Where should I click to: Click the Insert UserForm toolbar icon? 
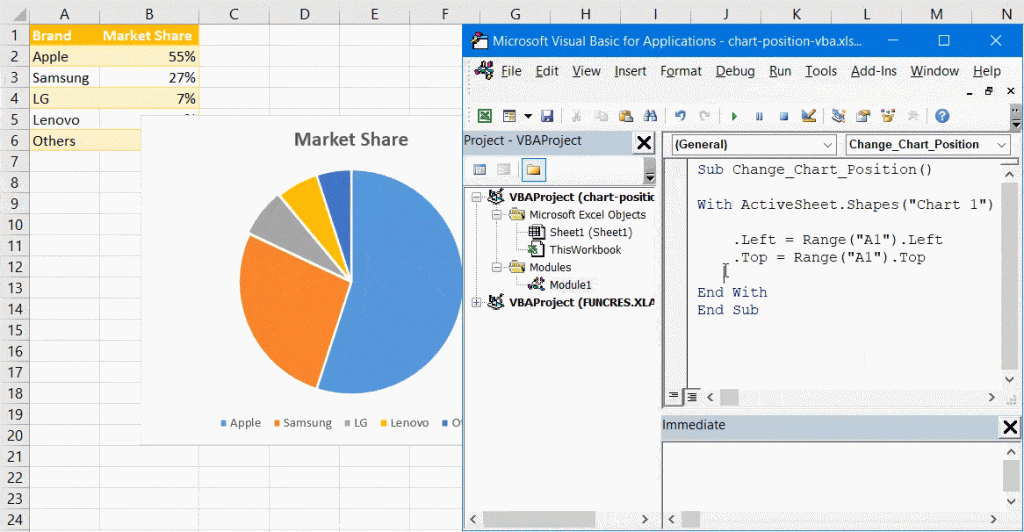tap(509, 116)
